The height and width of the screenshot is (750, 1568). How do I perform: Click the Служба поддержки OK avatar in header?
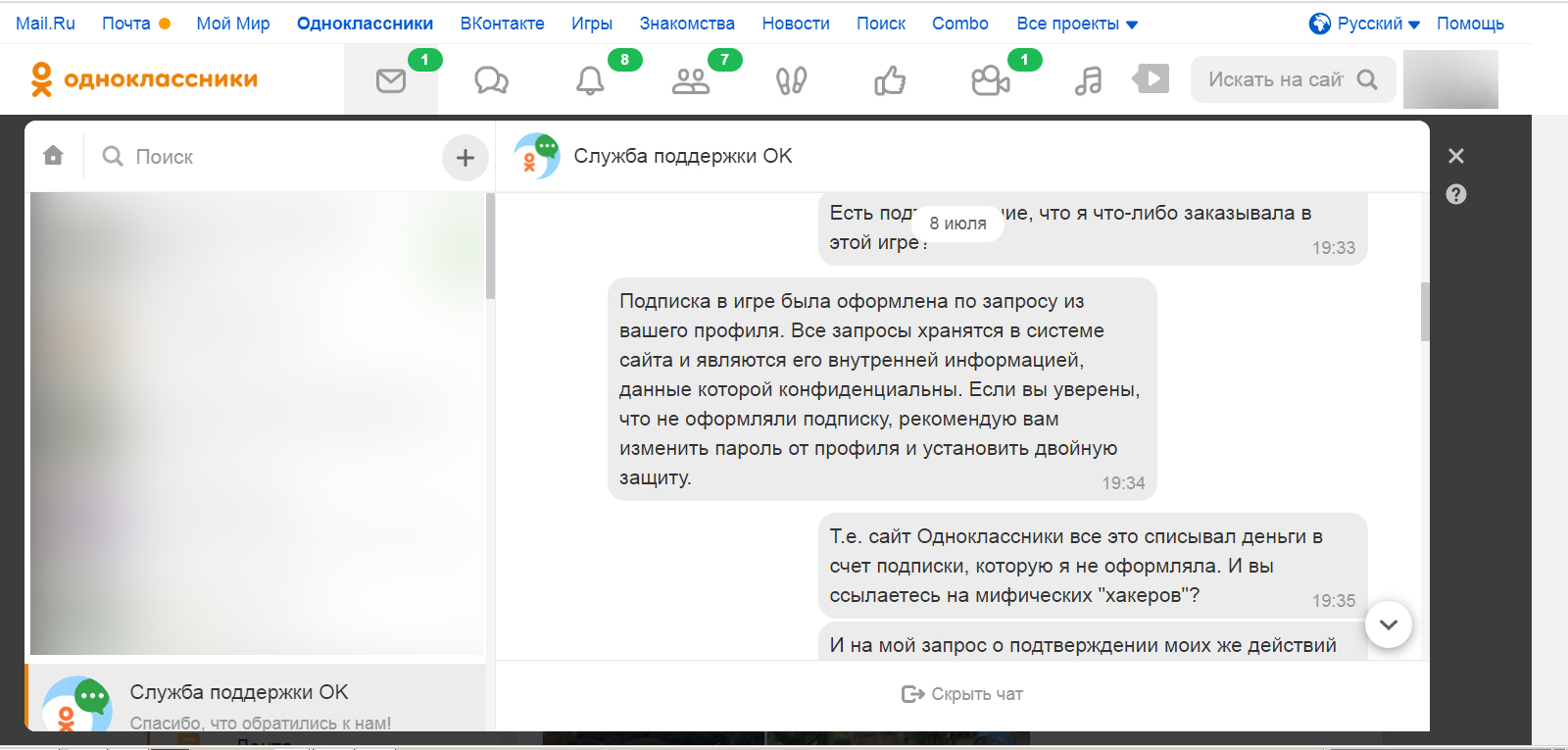537,156
